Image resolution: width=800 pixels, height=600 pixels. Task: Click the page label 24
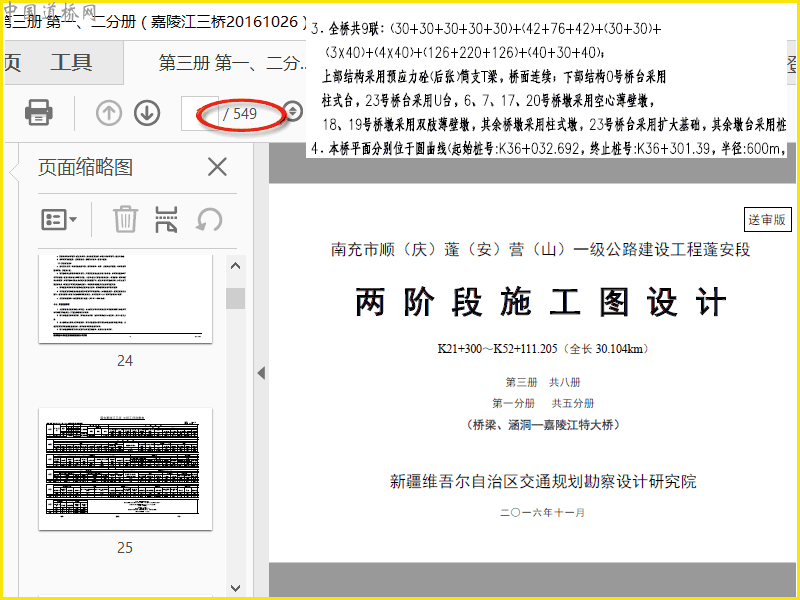coord(125,361)
